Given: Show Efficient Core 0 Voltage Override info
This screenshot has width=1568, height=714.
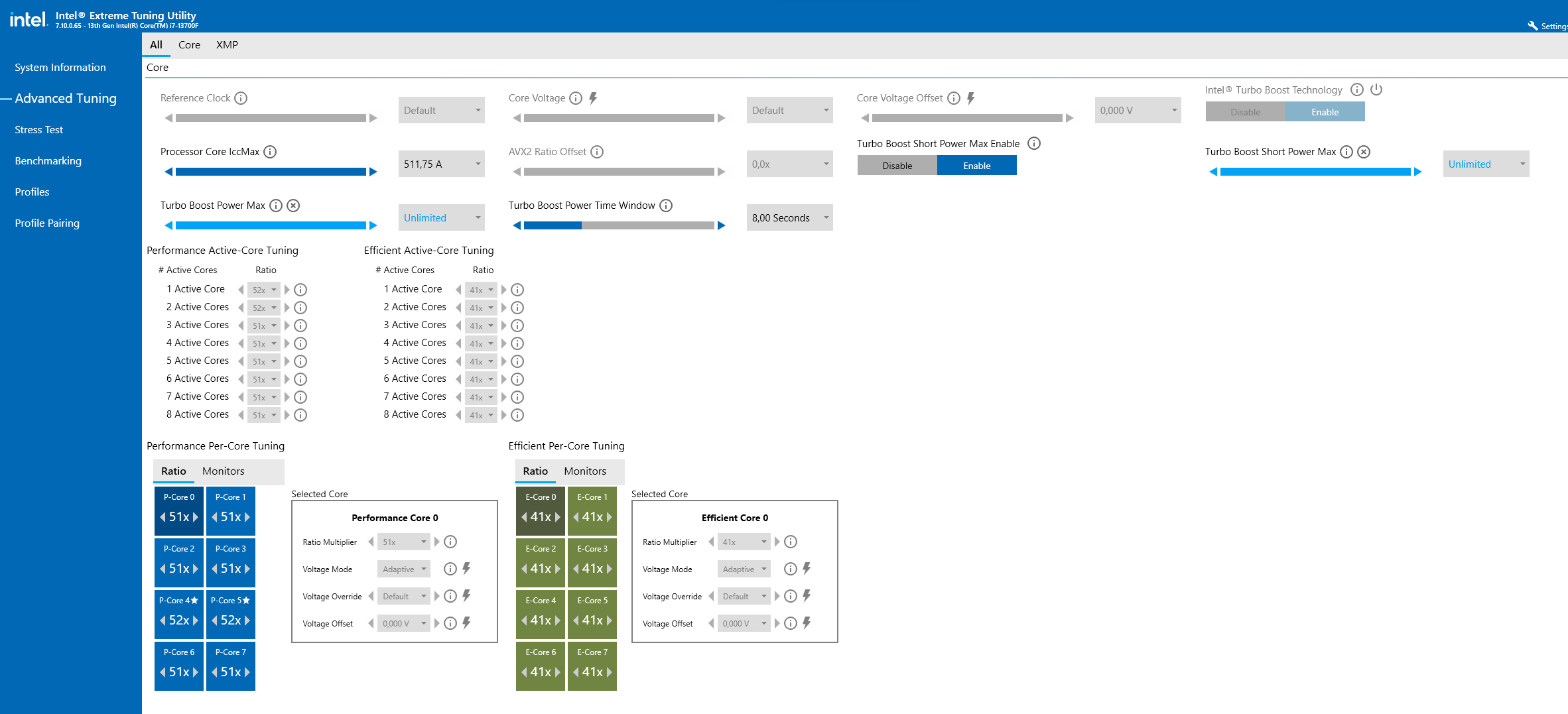Looking at the screenshot, I should (x=791, y=596).
